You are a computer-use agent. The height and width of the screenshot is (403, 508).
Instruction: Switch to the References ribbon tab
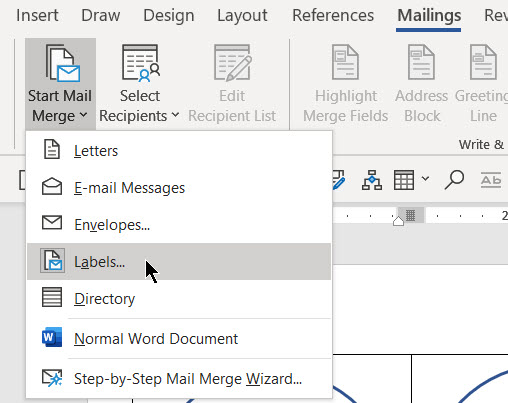pos(333,15)
